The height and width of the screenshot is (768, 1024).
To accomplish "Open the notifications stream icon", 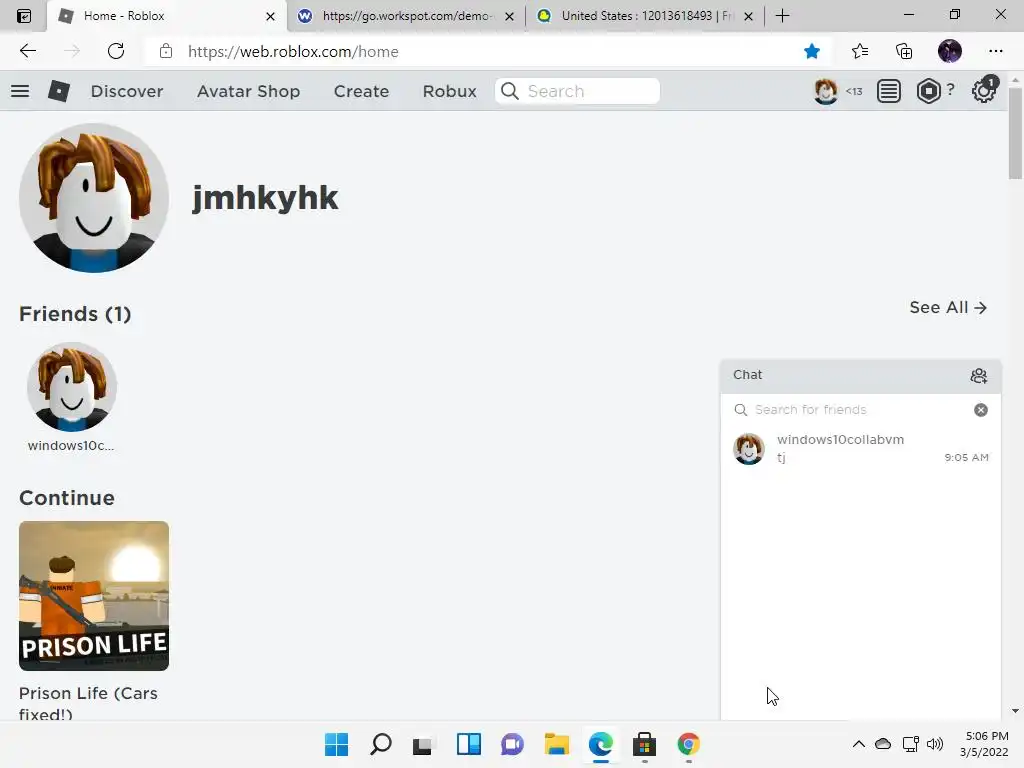I will (888, 91).
